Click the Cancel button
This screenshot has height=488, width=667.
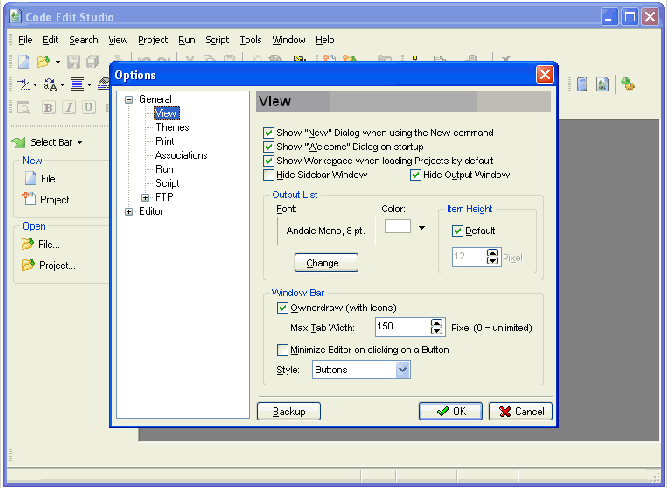pos(521,411)
